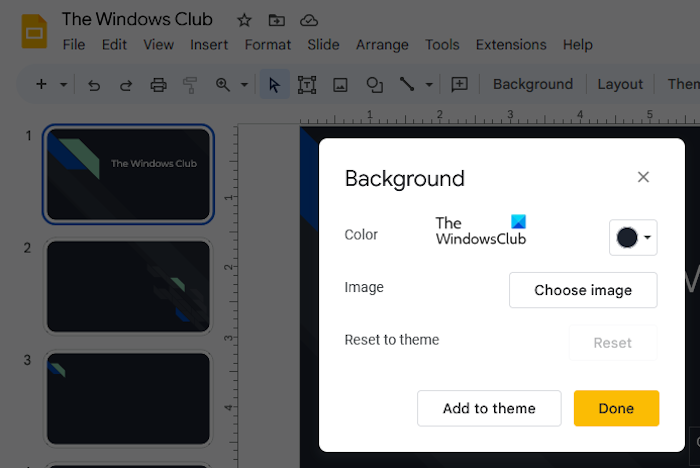Screen dimensions: 700x468
Task: Select slide 2 thumbnail in filmstrip
Action: coord(129,286)
